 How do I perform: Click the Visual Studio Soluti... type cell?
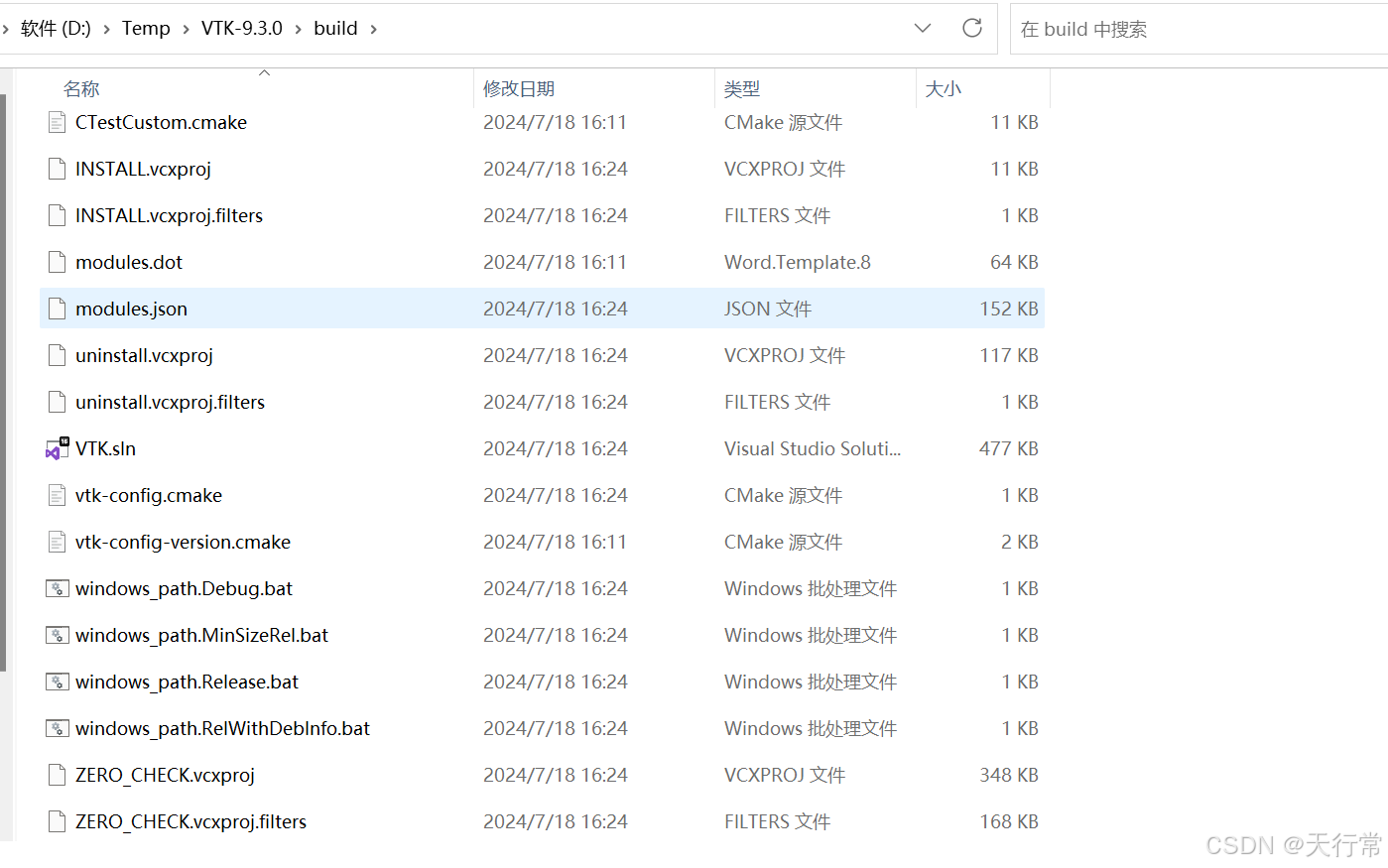click(x=813, y=448)
